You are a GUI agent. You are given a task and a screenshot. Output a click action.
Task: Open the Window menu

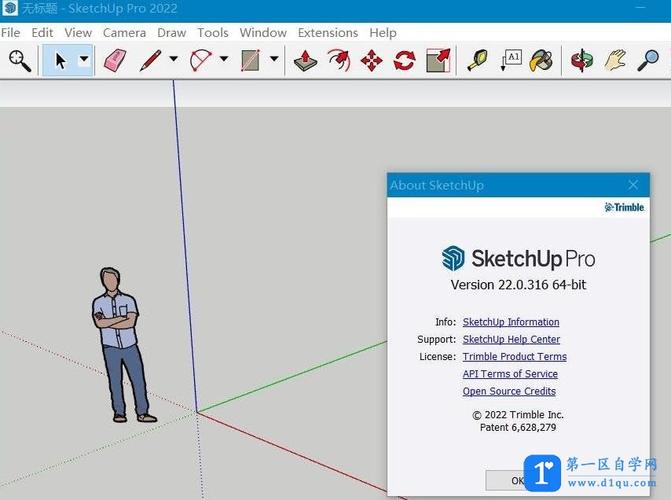click(x=263, y=33)
